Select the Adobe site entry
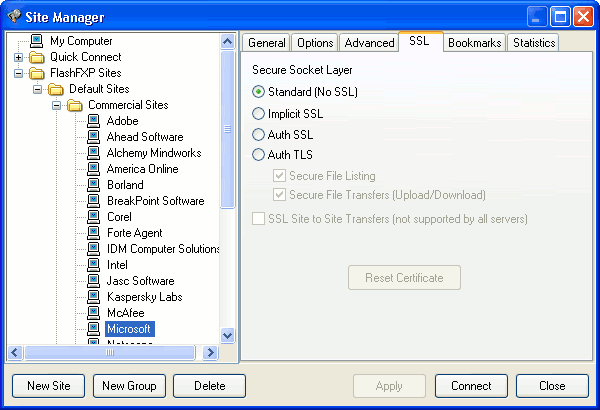The image size is (600, 410). [x=122, y=121]
